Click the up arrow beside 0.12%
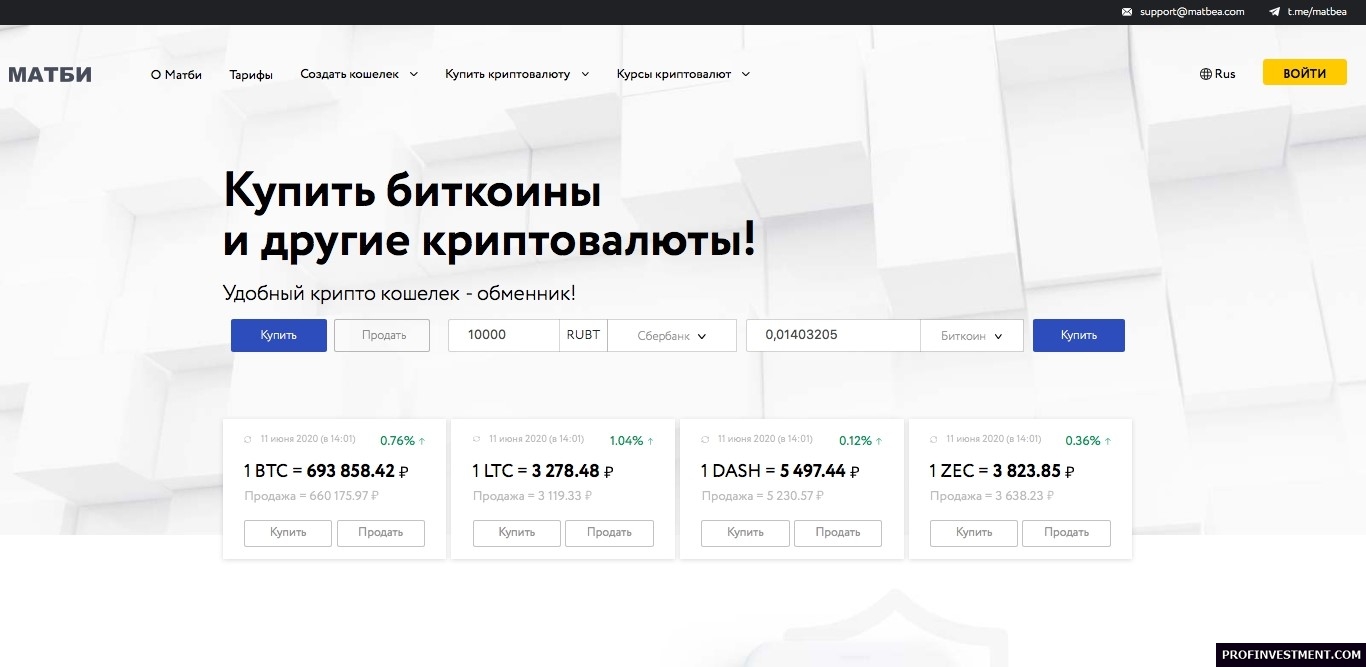Image resolution: width=1366 pixels, height=667 pixels. click(x=879, y=440)
